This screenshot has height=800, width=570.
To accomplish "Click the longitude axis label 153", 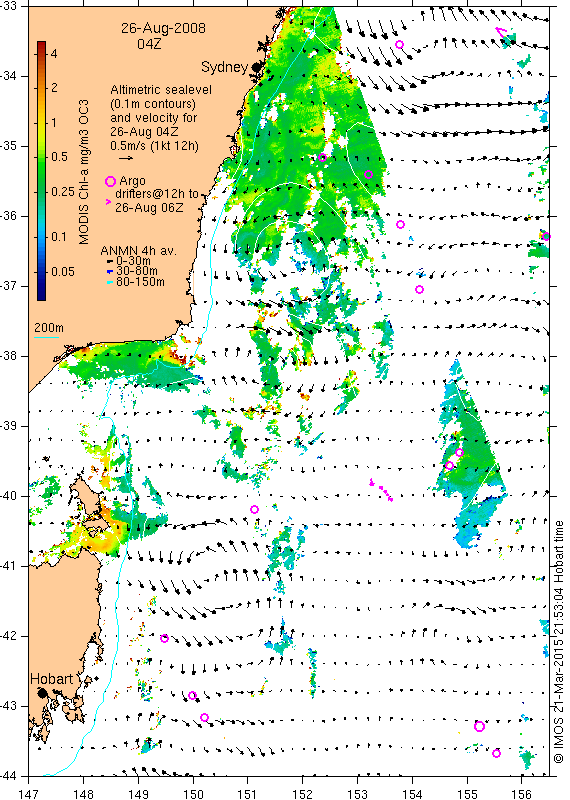I will [357, 794].
